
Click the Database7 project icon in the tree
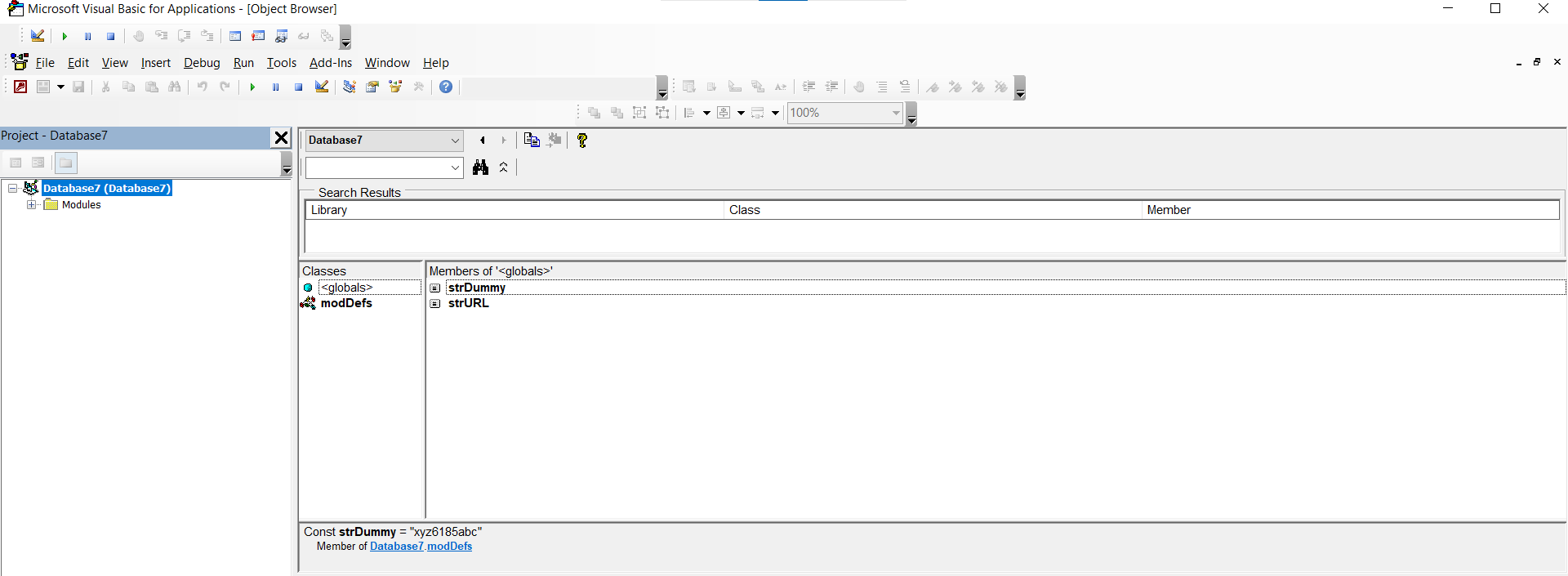[31, 188]
